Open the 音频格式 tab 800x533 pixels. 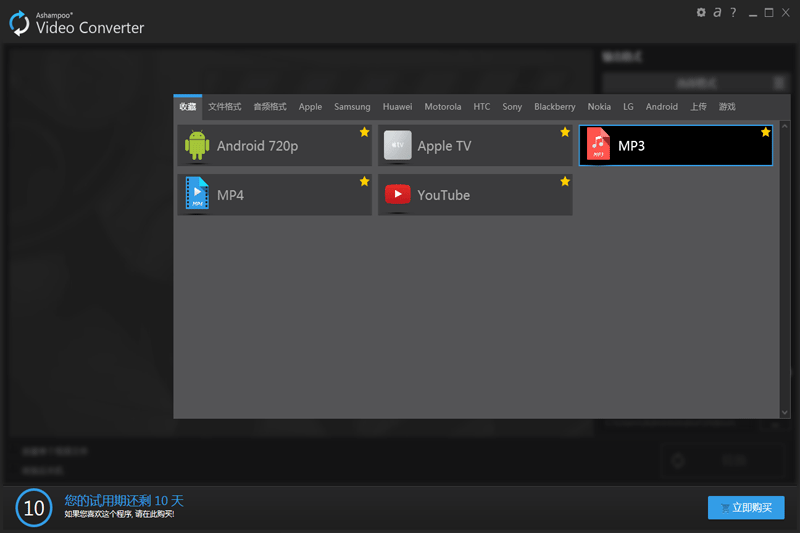[270, 107]
